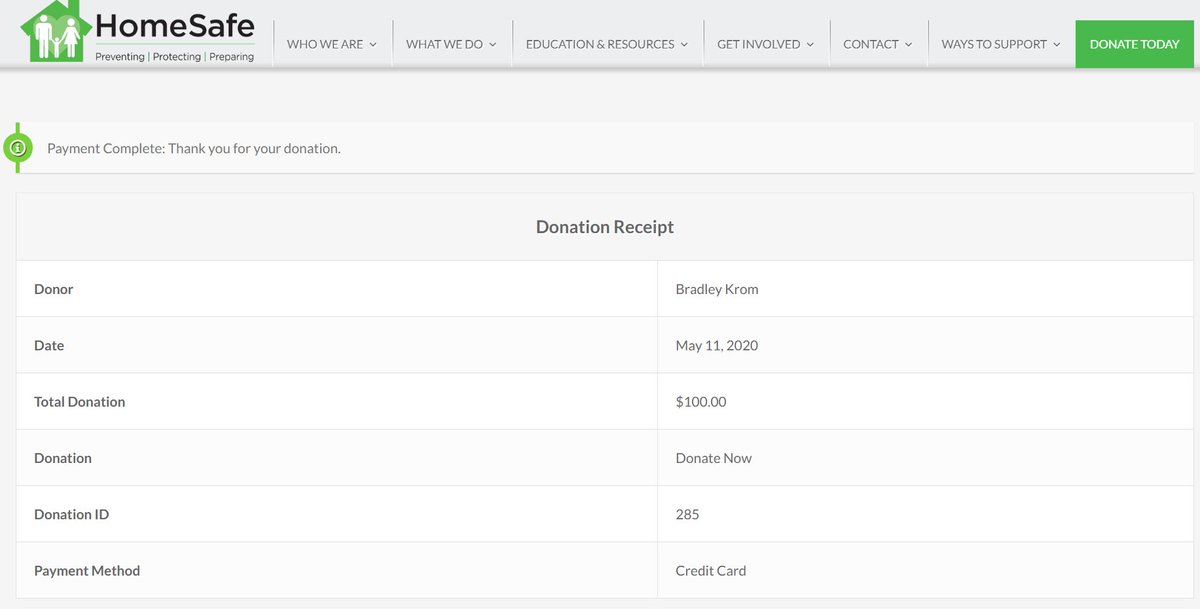Screen dimensions: 1200x609
Task: Expand the Contact chevron
Action: pos(909,44)
